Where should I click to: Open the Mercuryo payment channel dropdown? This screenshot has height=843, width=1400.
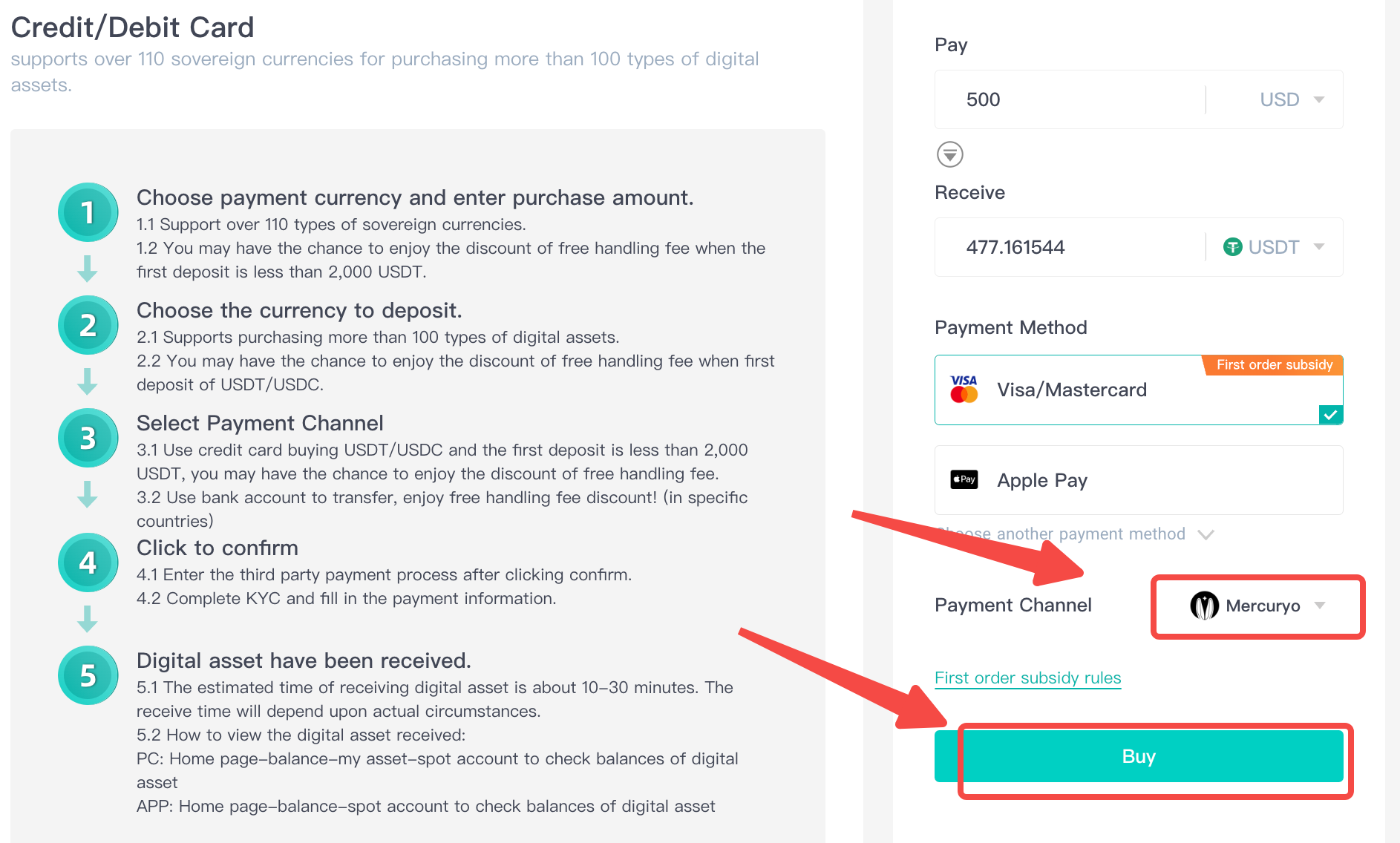coord(1257,606)
